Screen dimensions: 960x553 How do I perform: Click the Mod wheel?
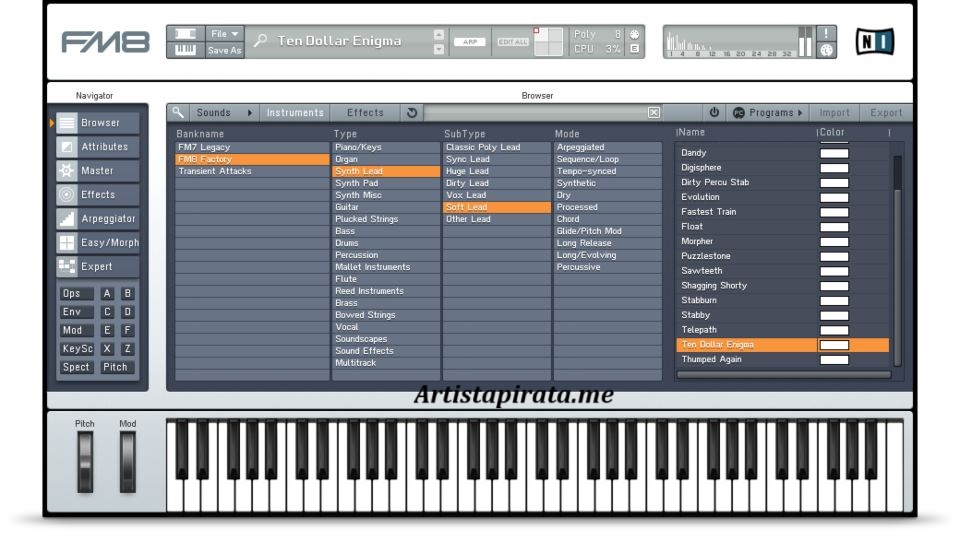click(x=127, y=462)
